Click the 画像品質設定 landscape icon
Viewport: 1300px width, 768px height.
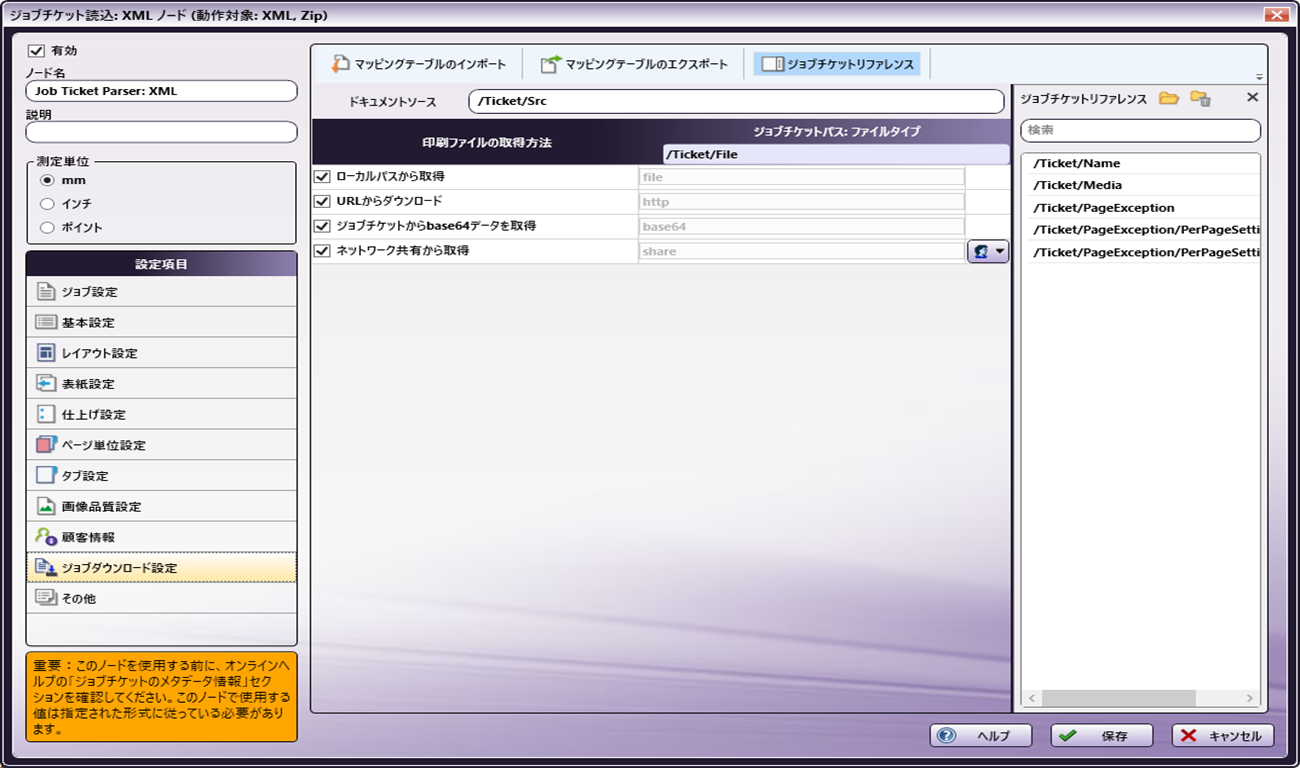[x=45, y=506]
